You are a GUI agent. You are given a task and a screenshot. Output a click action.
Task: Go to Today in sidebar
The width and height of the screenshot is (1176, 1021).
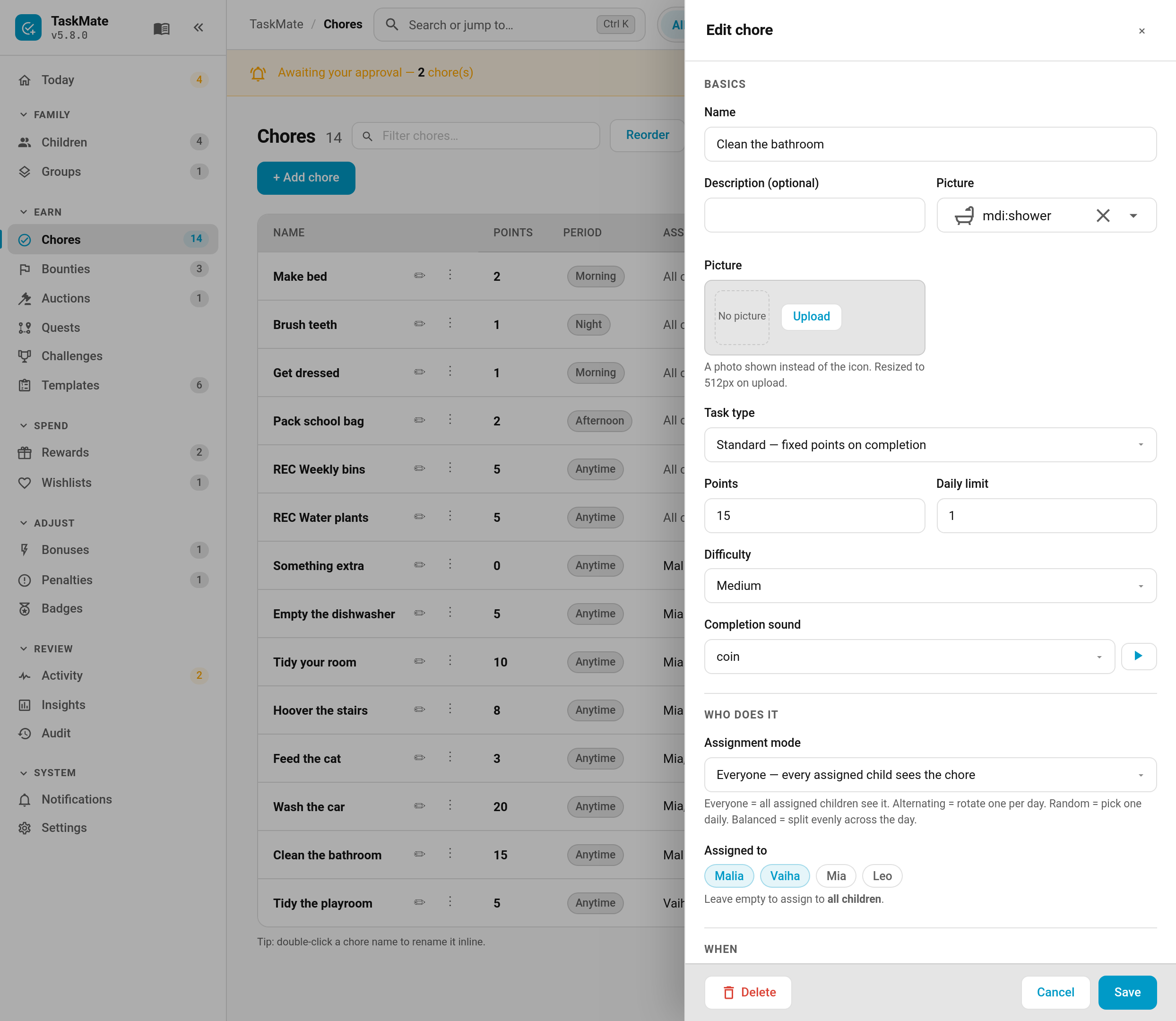(x=113, y=80)
